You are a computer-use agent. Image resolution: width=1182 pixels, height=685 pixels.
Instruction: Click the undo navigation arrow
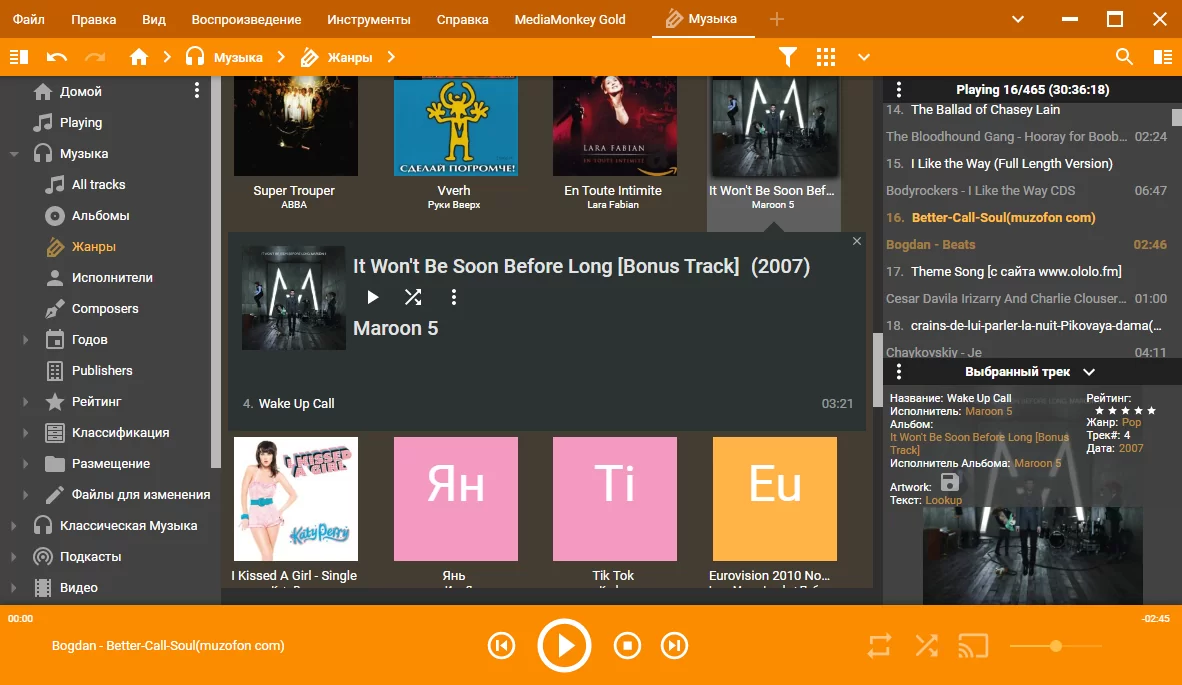coord(57,57)
